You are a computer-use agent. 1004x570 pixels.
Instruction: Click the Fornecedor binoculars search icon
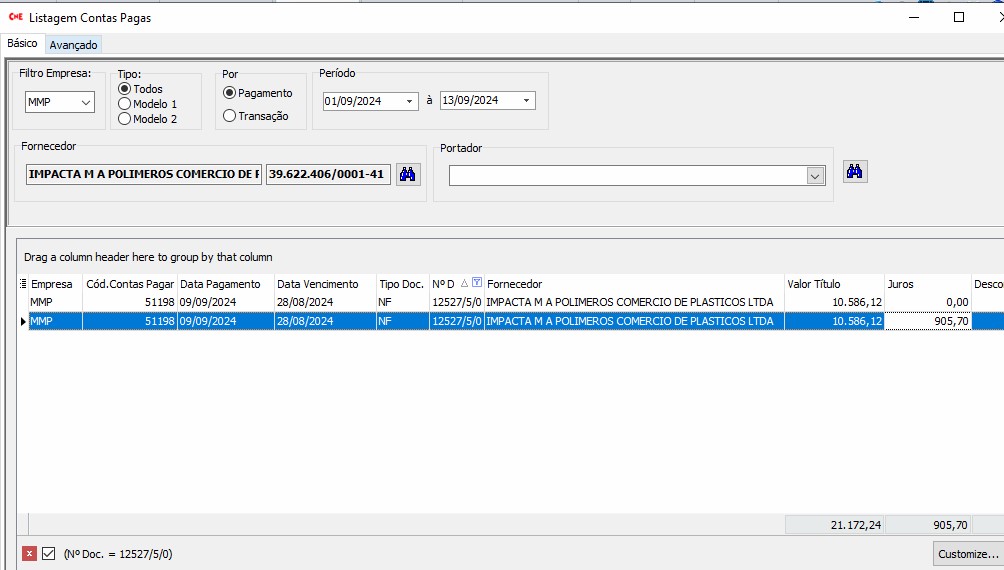point(408,174)
